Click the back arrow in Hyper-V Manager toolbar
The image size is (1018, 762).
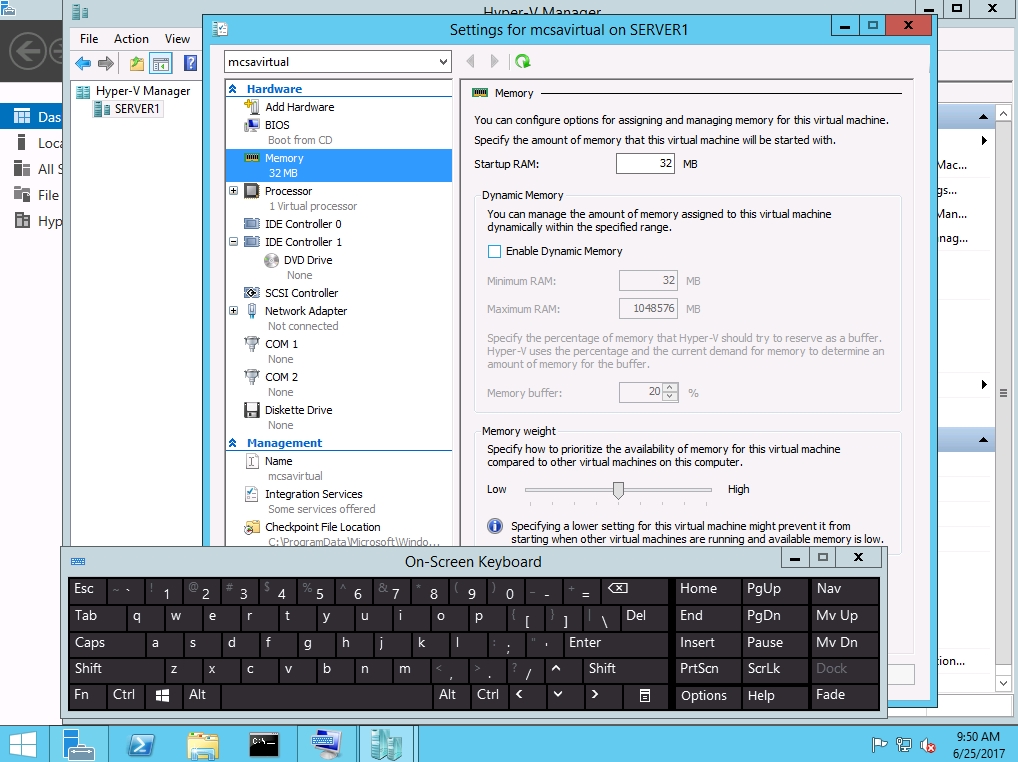(83, 63)
